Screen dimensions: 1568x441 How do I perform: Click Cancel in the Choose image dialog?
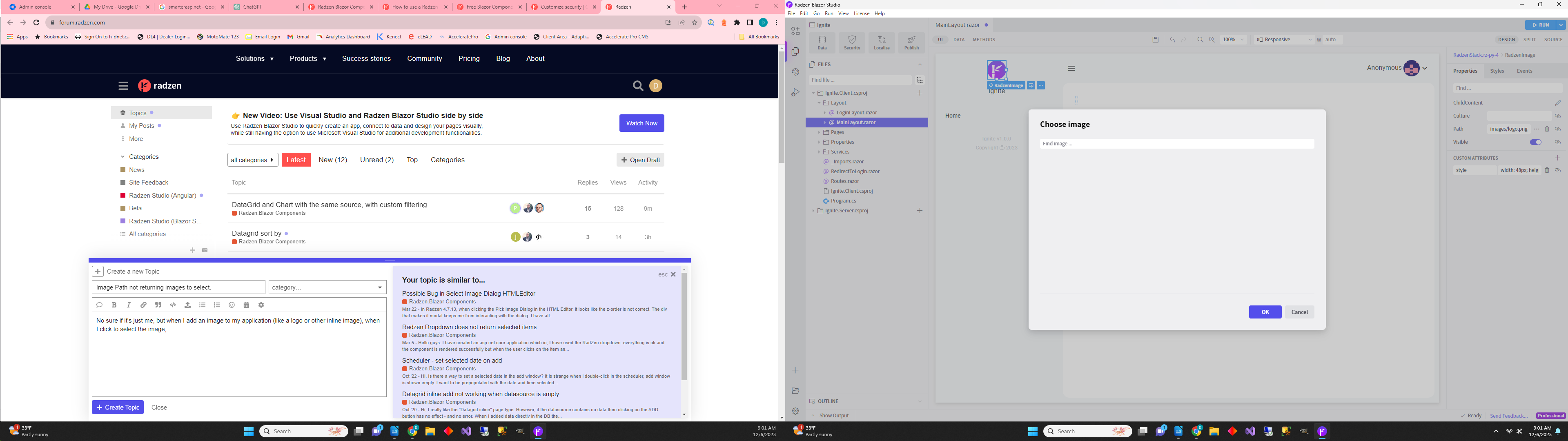[x=1299, y=312]
